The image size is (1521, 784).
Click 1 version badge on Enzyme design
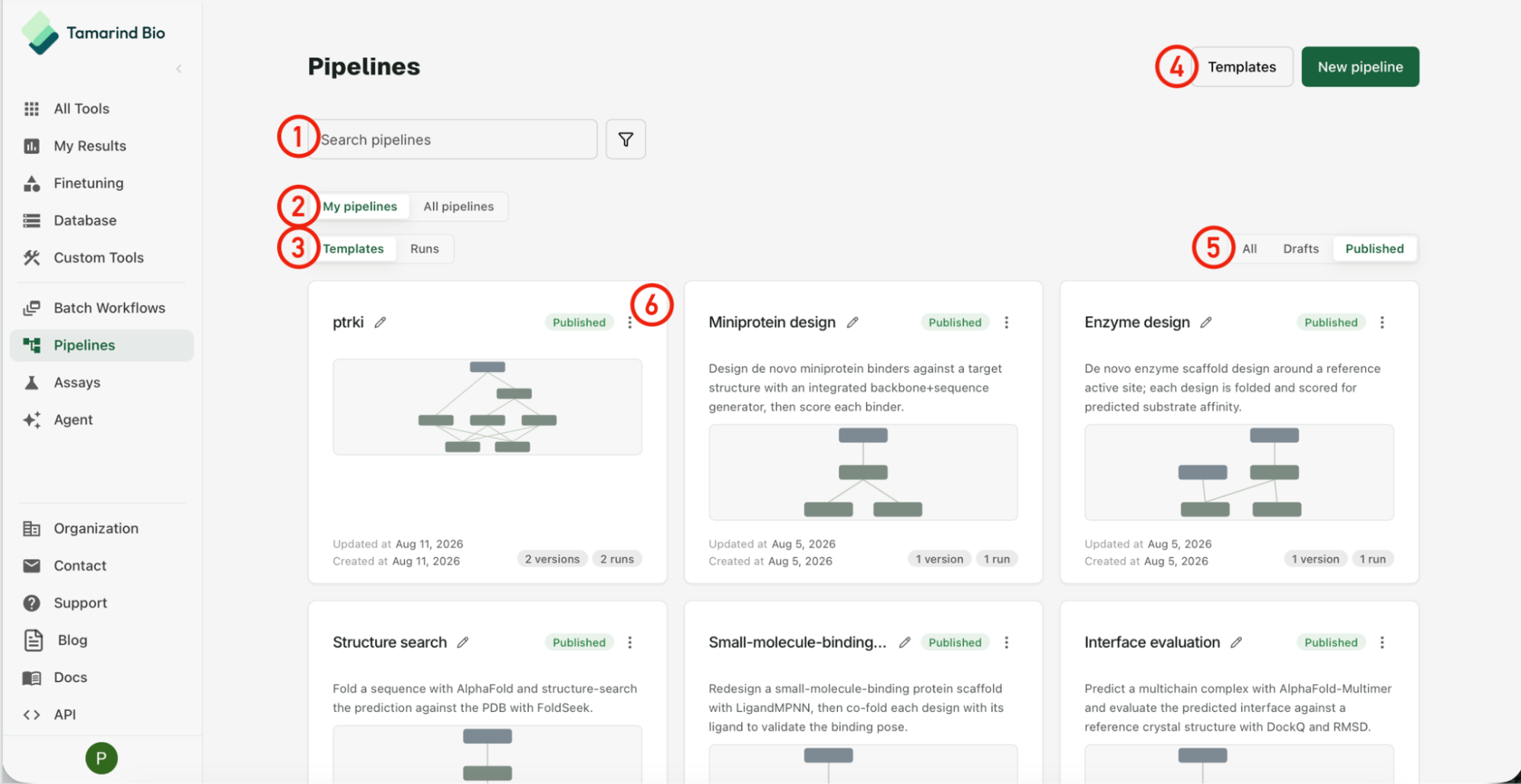tap(1315, 559)
